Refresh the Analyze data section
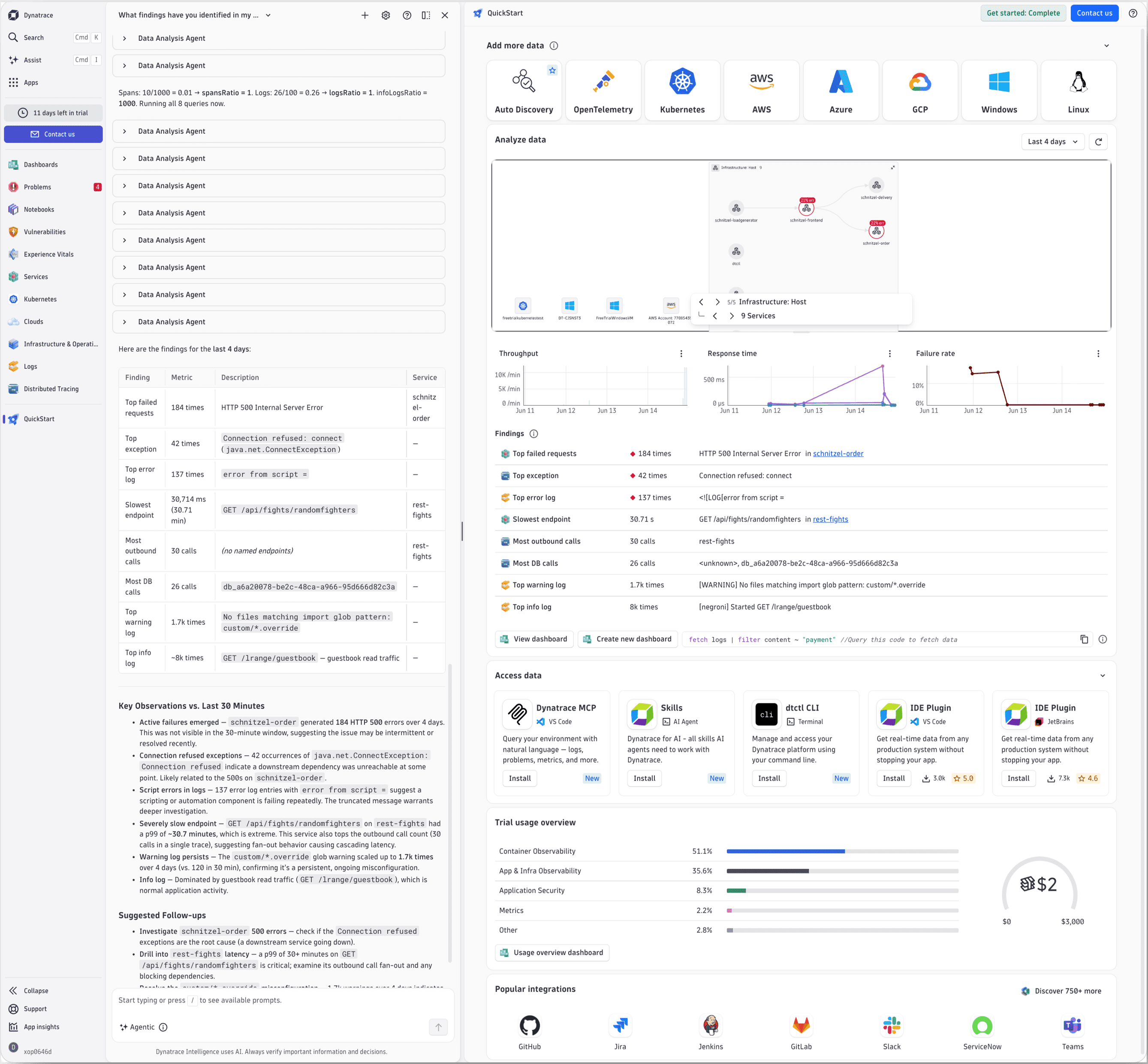Screen dimensions: 1148x1064 click(1099, 142)
